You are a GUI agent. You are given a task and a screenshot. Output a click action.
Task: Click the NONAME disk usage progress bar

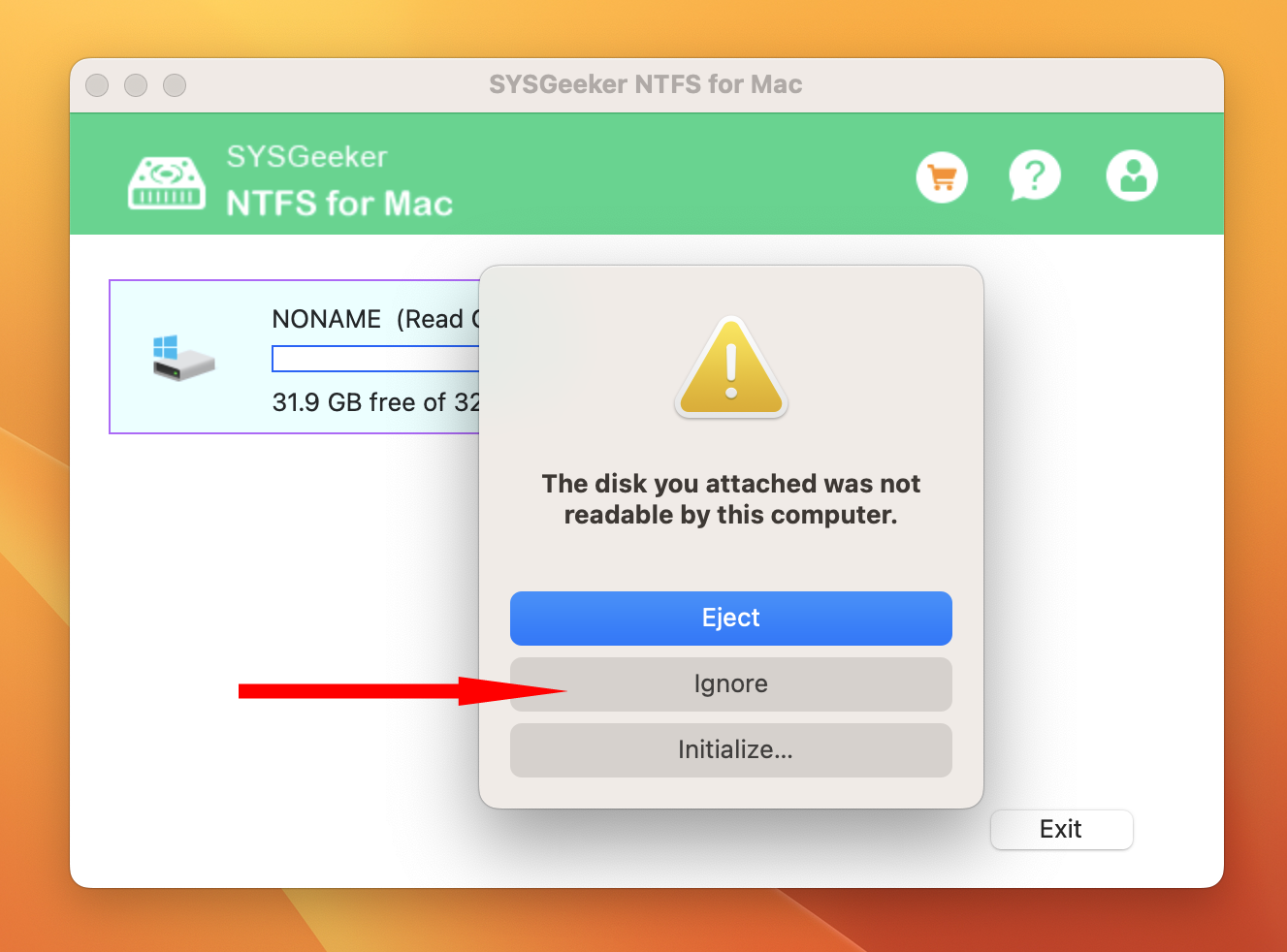[x=376, y=359]
